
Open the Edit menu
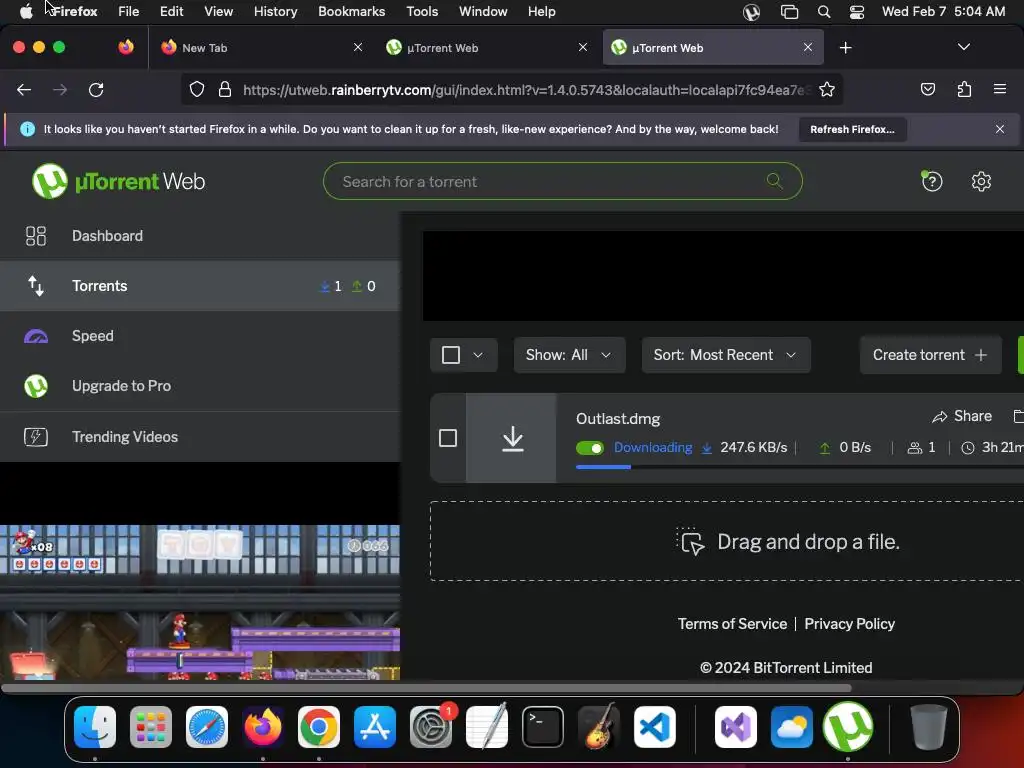coord(171,12)
